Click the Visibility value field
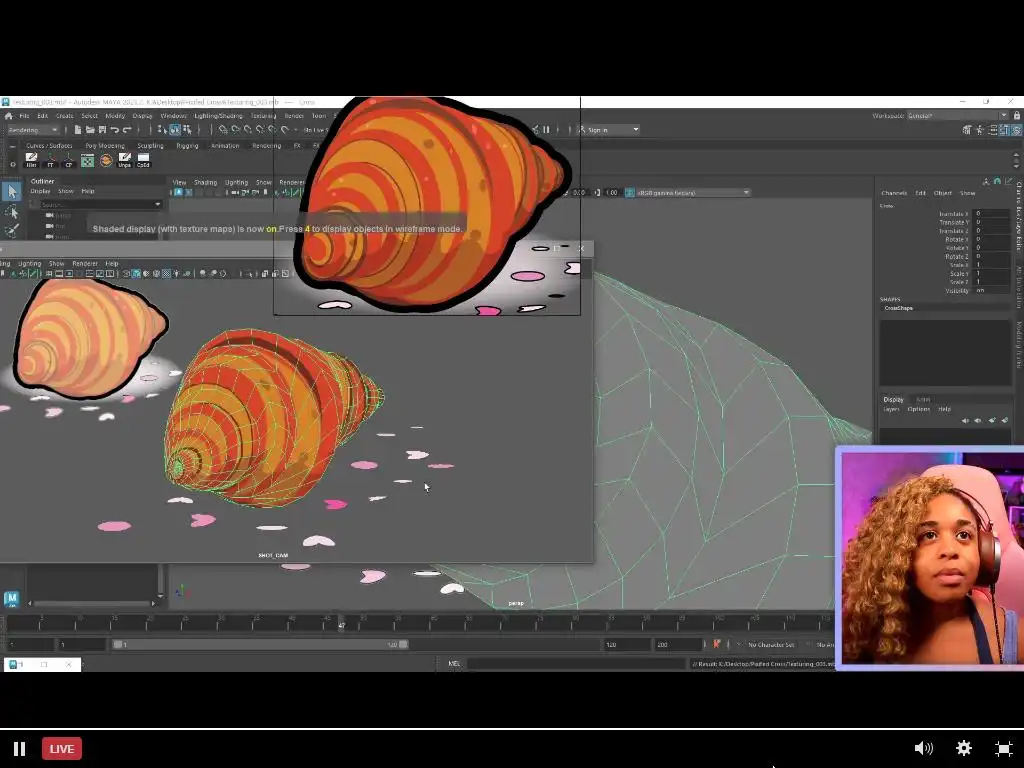1024x768 pixels. [x=991, y=290]
